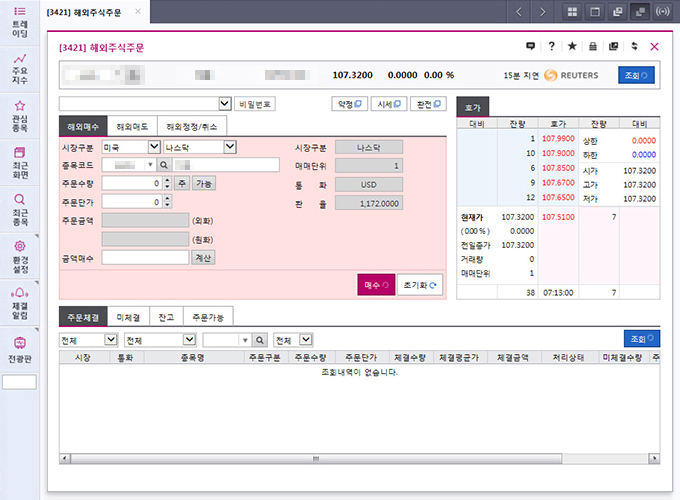Switch to the 미체결 tab
The height and width of the screenshot is (500, 680).
click(x=127, y=317)
